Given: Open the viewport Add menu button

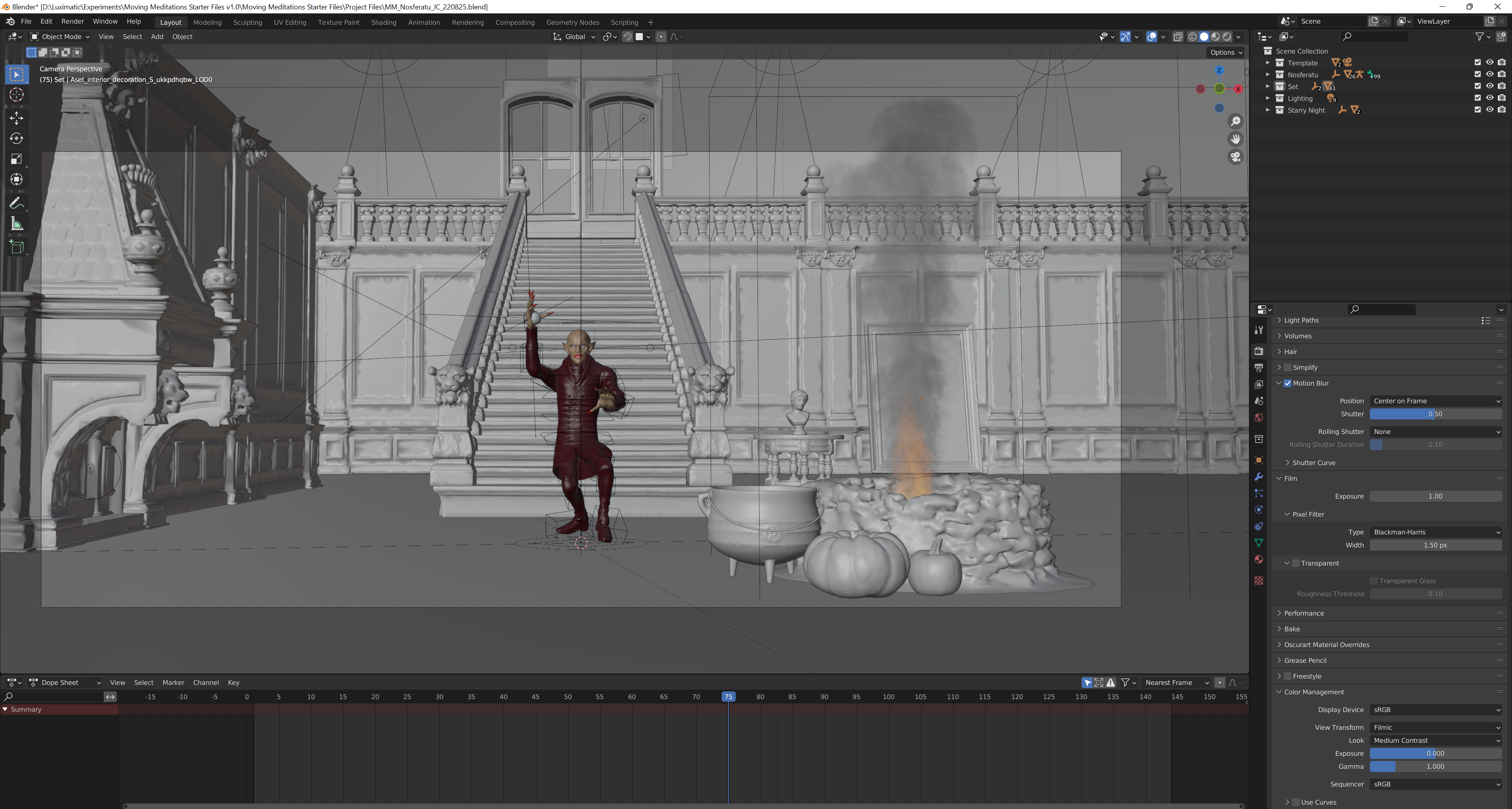Looking at the screenshot, I should [x=157, y=36].
